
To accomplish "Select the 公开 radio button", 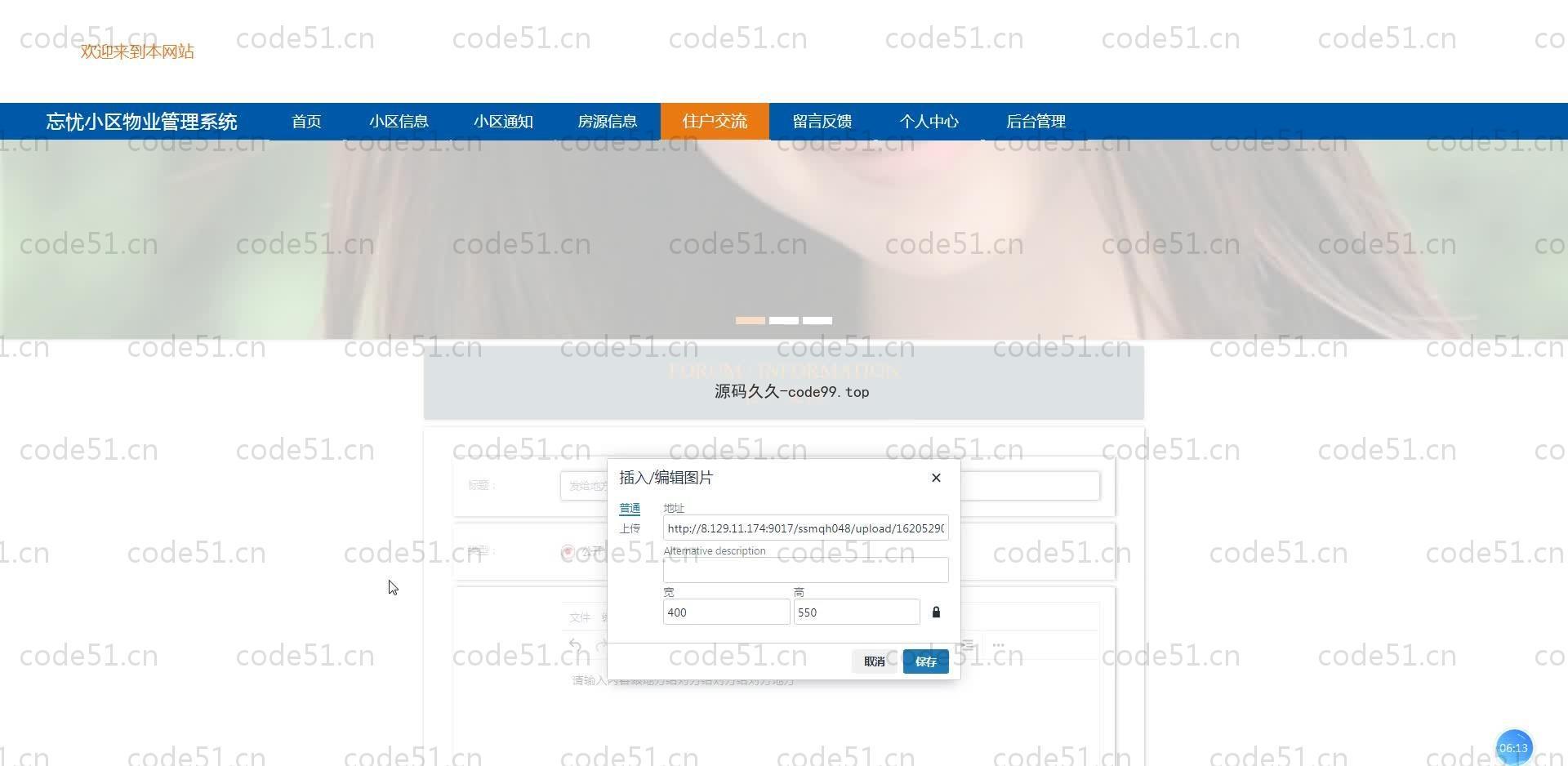I will click(x=568, y=551).
